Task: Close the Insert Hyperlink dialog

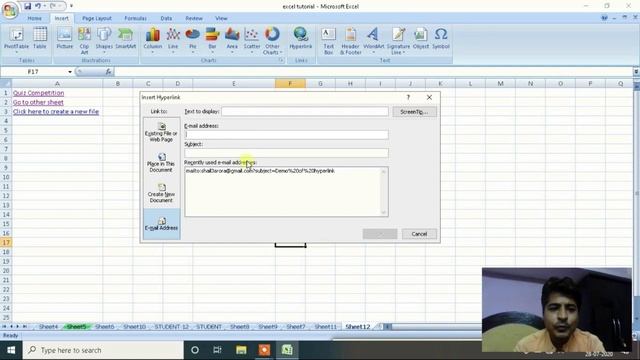Action: coord(429,97)
